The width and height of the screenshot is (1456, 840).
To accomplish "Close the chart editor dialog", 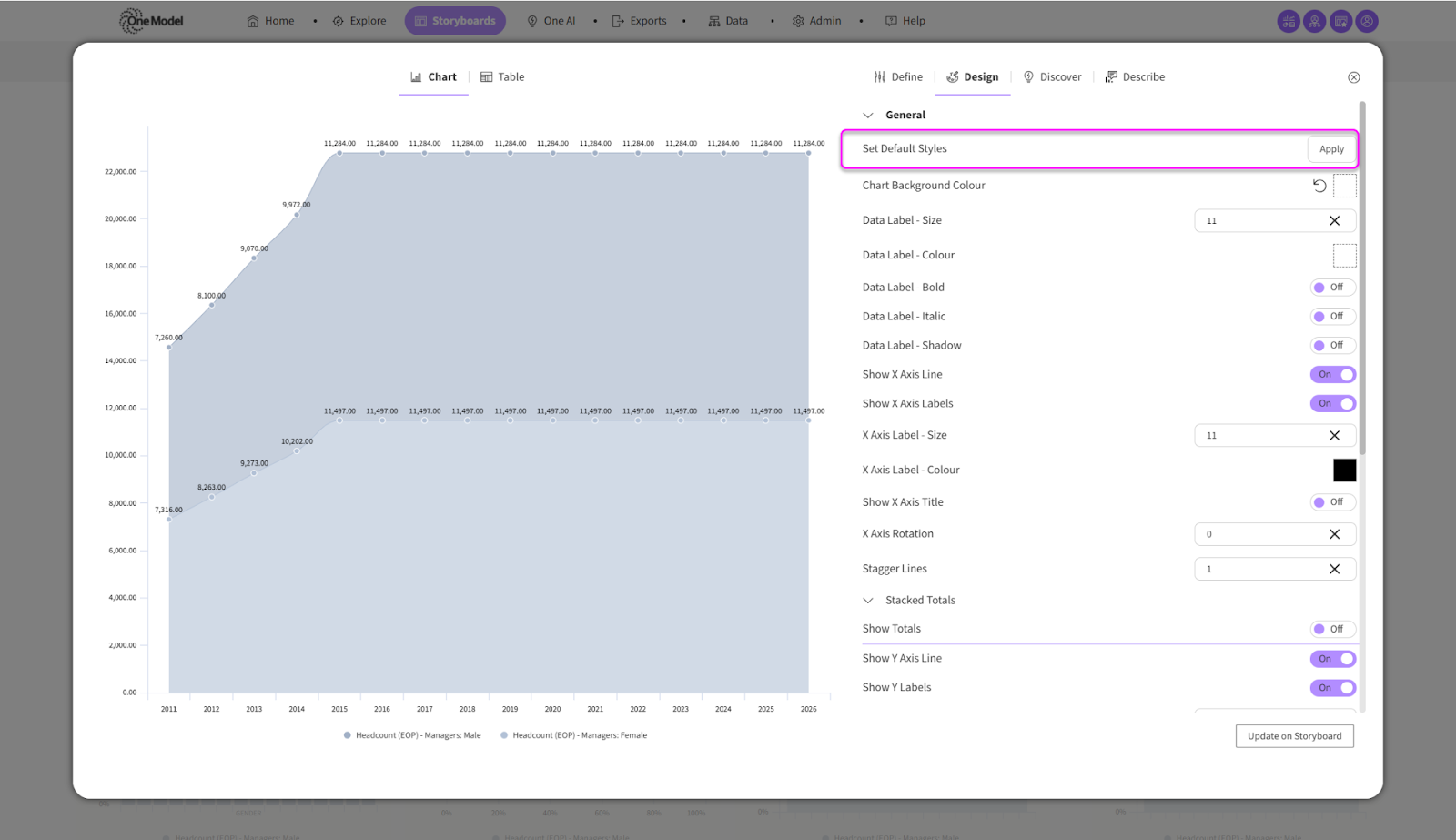I will point(1353,77).
